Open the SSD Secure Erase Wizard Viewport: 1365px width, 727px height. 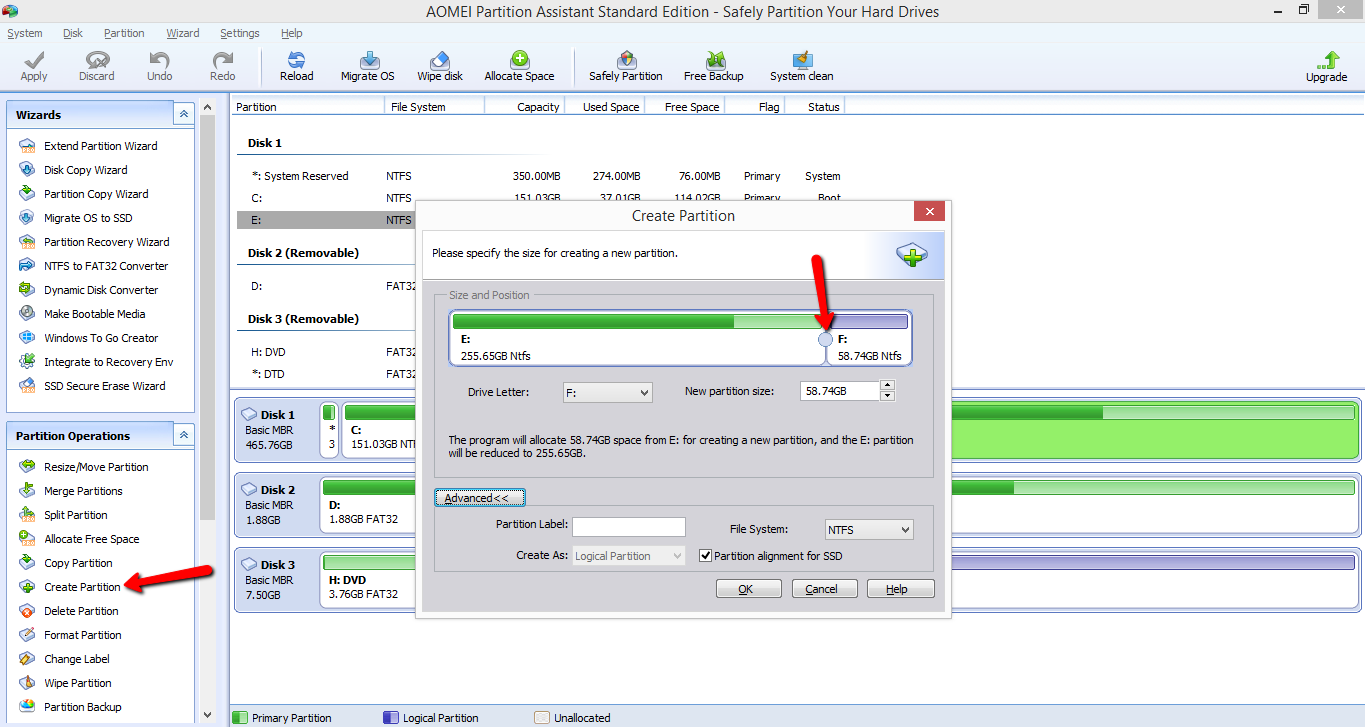point(104,386)
